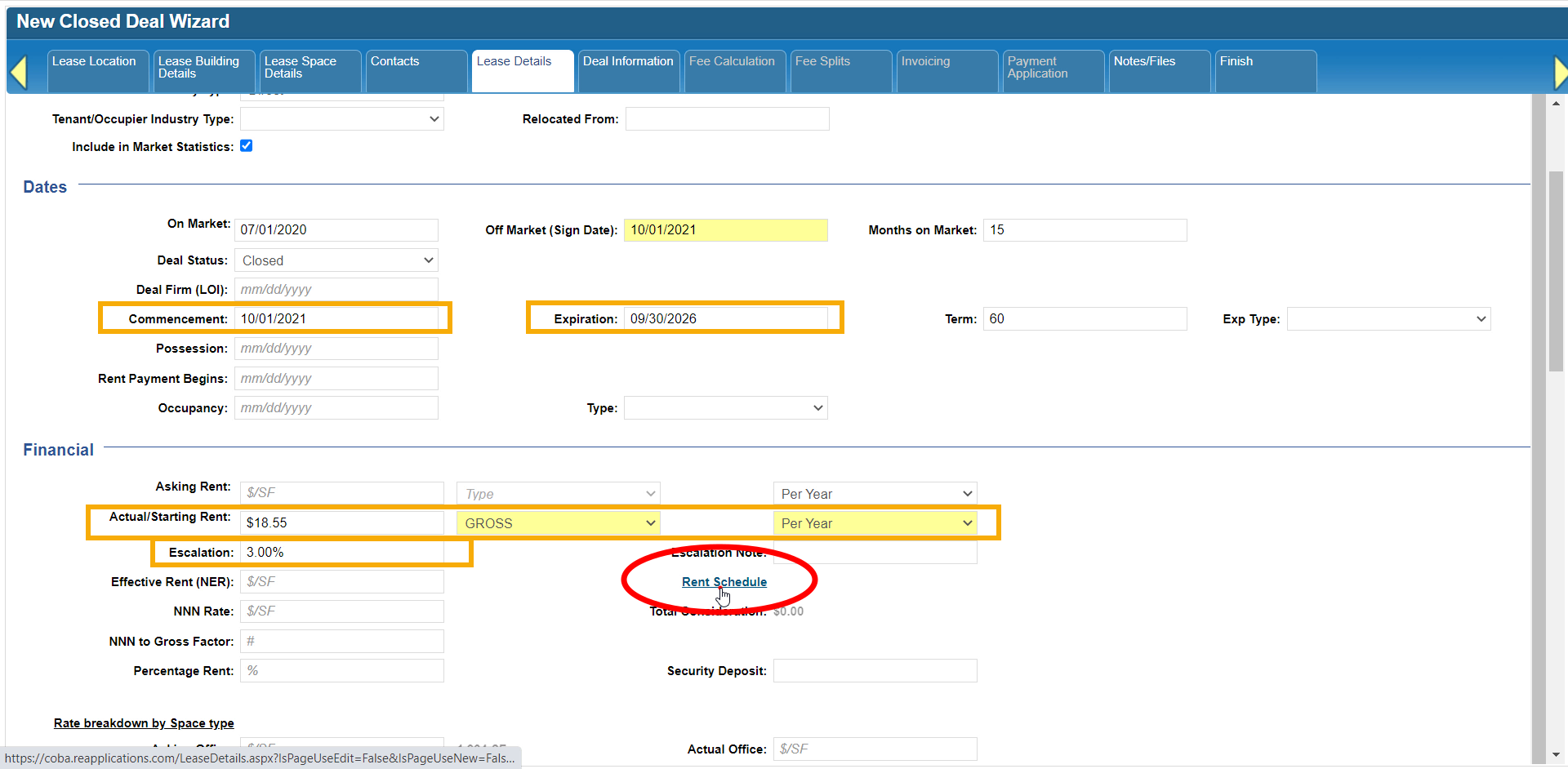1568x769 pixels.
Task: Click the Commencement date field
Action: [336, 319]
